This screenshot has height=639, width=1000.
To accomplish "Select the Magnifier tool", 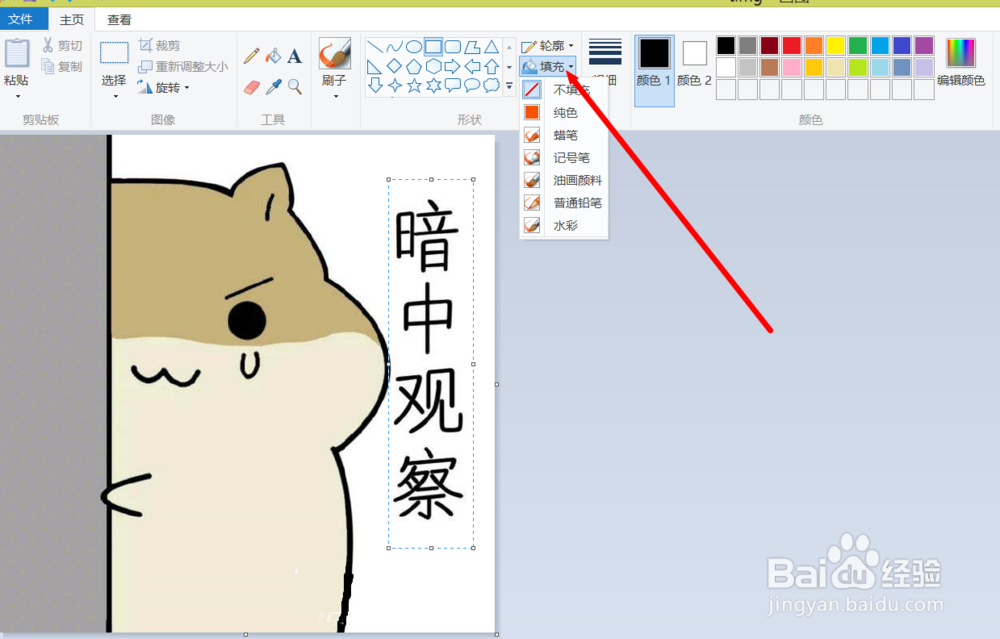I will click(x=295, y=87).
